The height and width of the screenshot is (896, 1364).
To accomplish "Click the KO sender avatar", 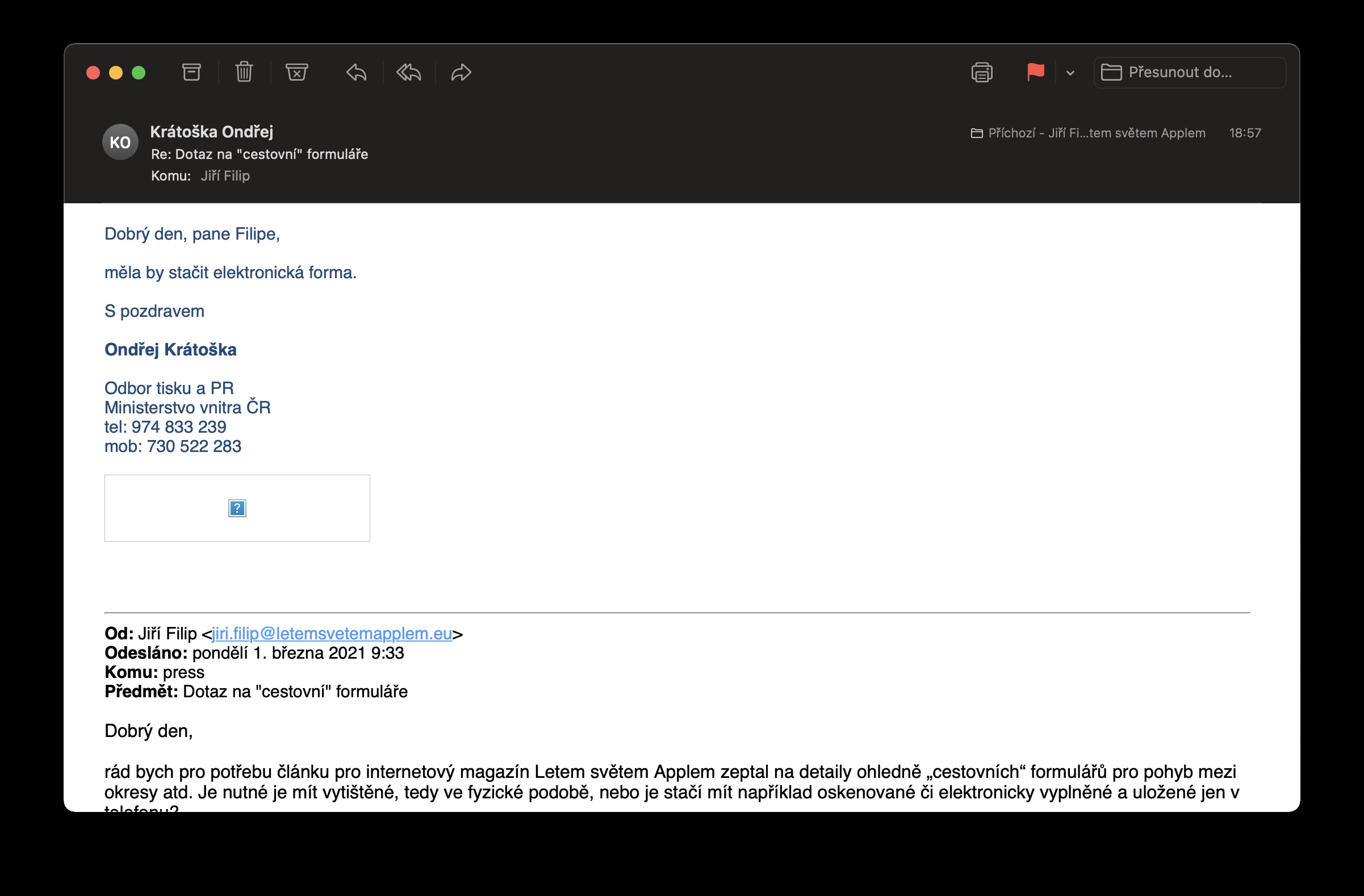I will tap(120, 141).
